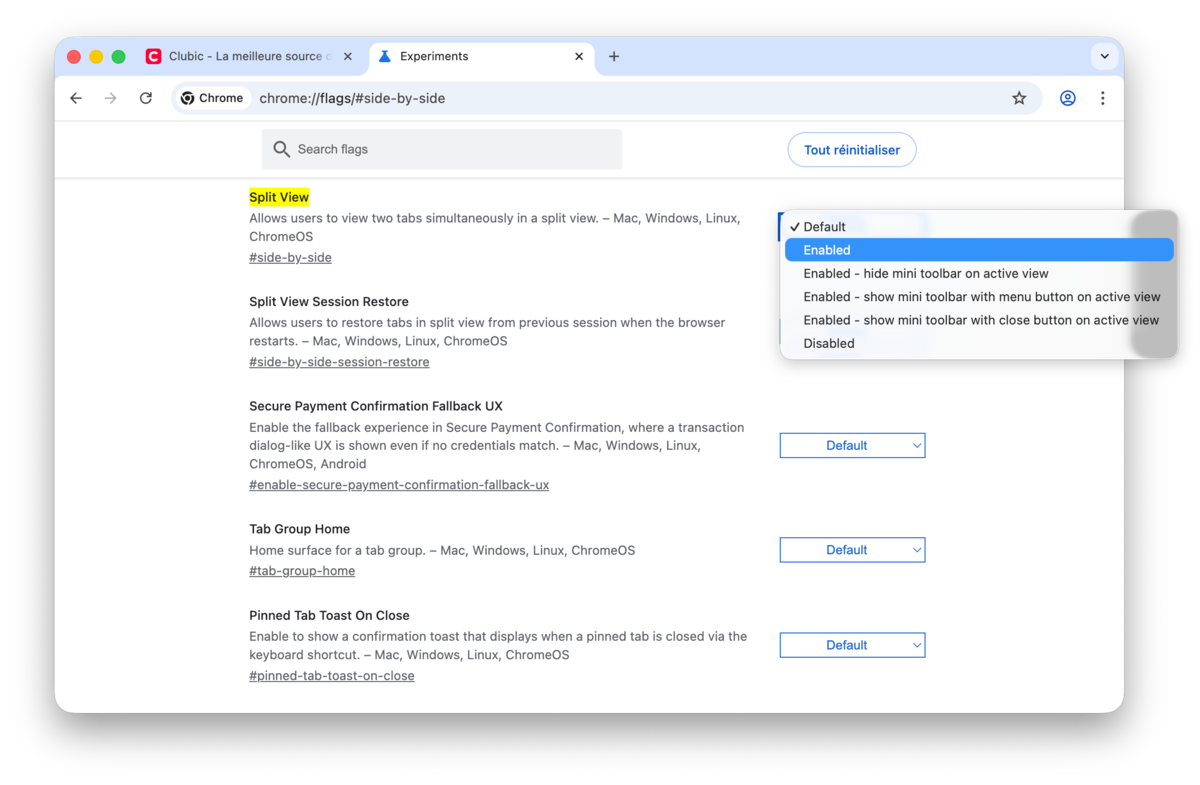Open the #side-by-side flag link
Viewport: 1200px width, 785px height.
click(290, 257)
